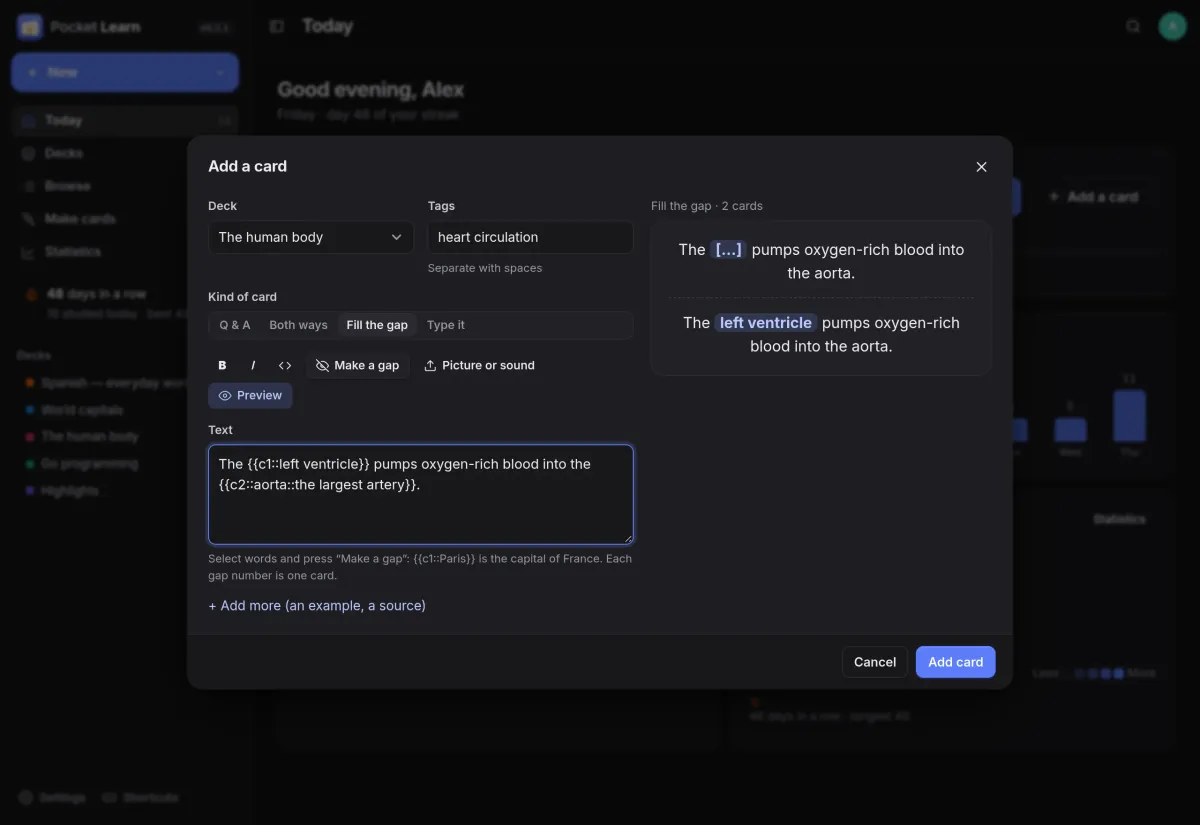The height and width of the screenshot is (825, 1200).
Task: Toggle the Preview eye button
Action: coord(250,396)
